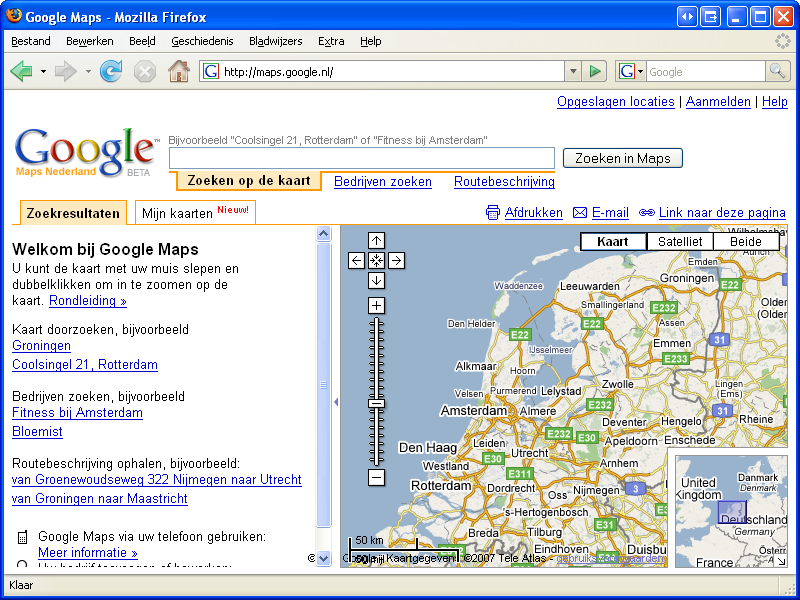
Task: Open the Forward button history dropdown arrow
Action: tap(88, 71)
